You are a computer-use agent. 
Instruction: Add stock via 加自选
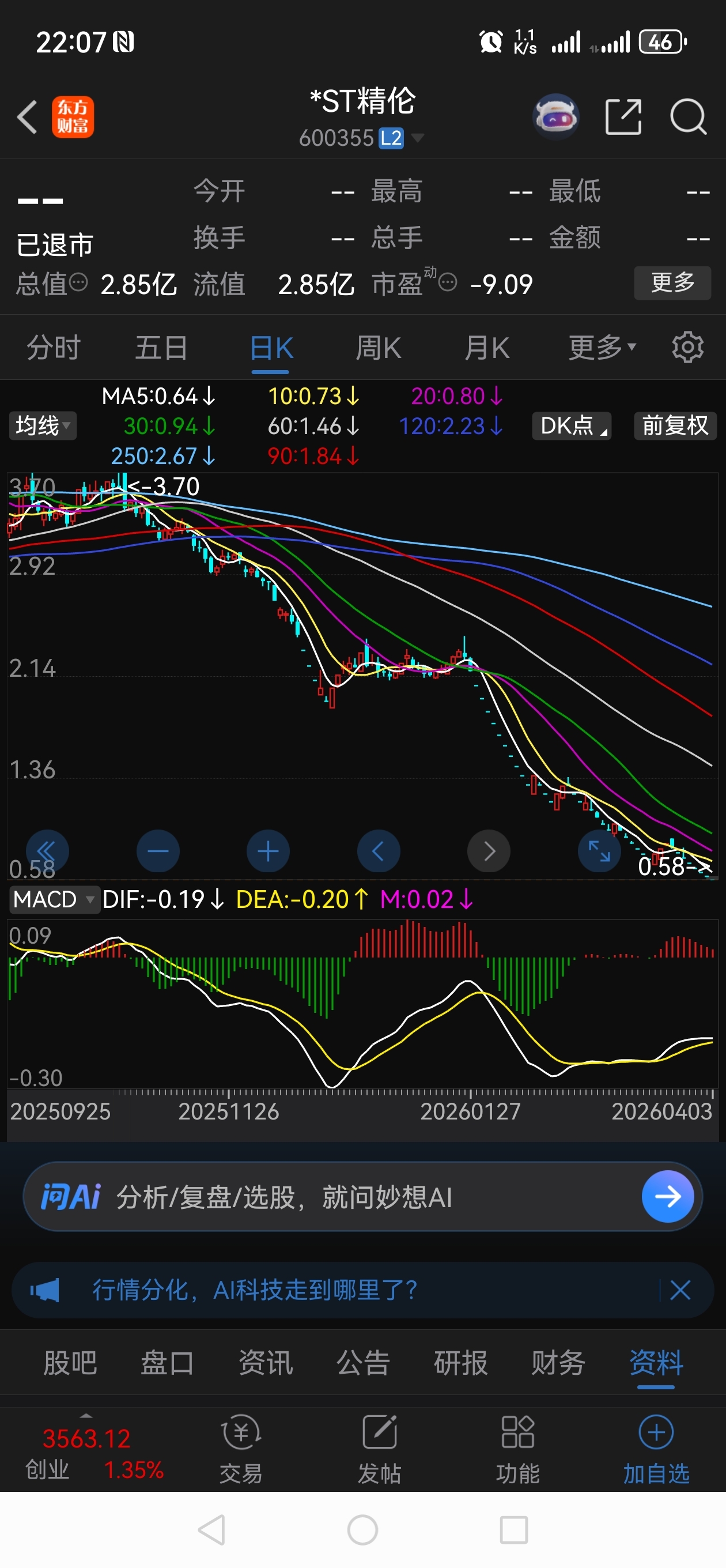656,1449
